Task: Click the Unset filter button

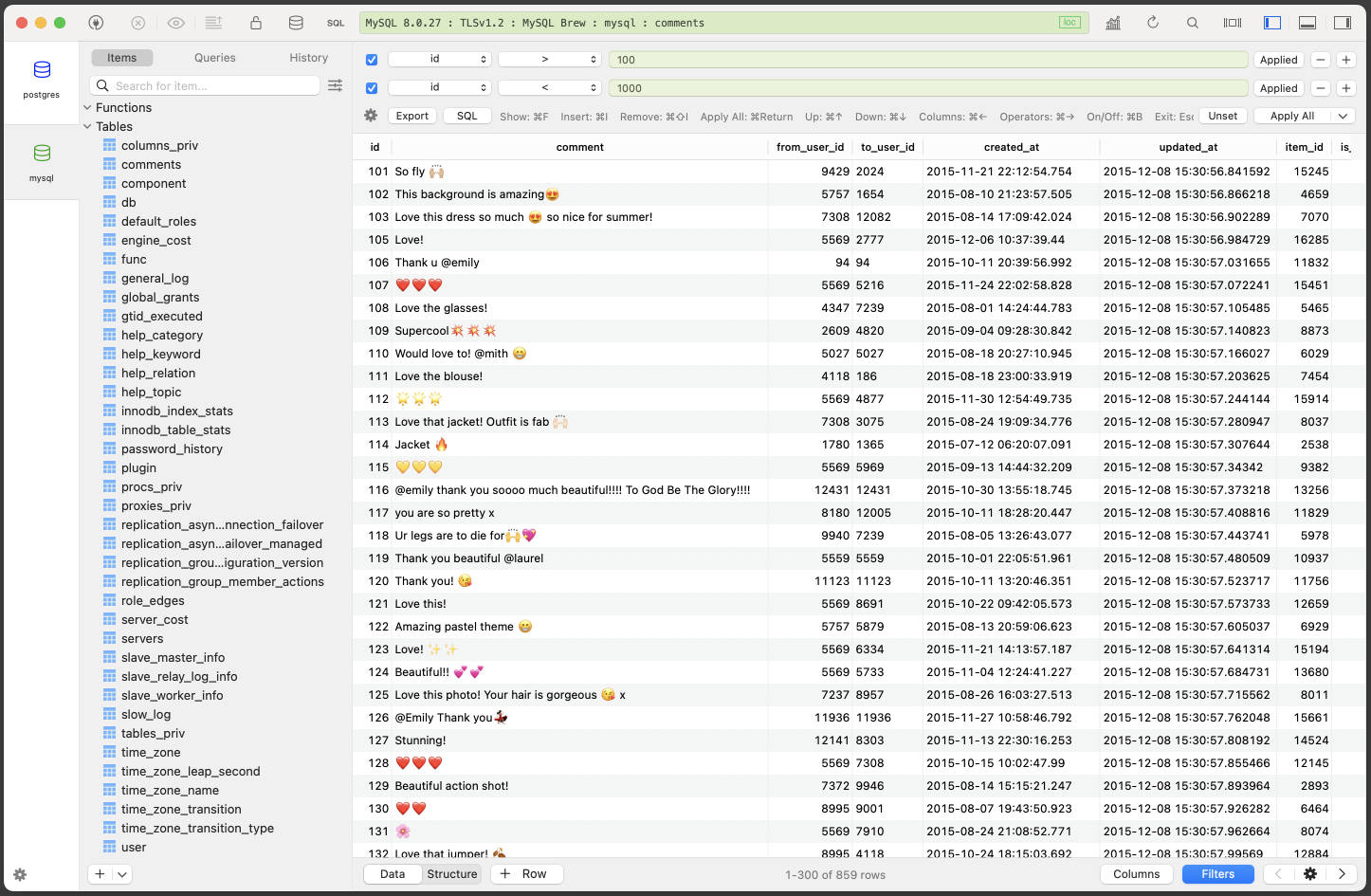Action: 1222,116
